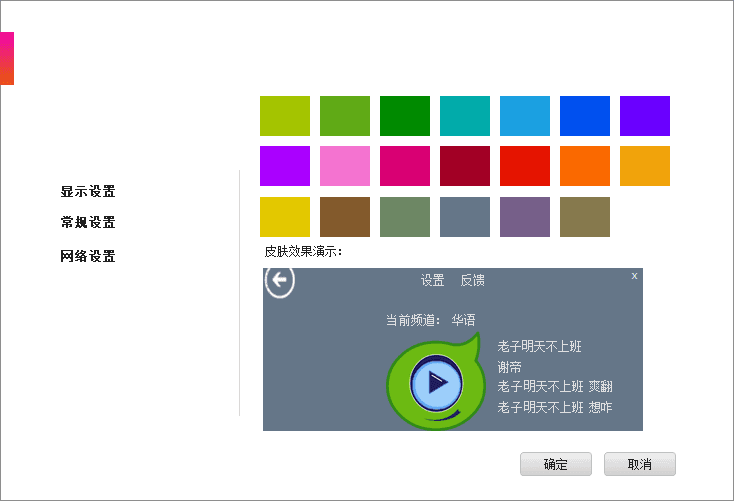Open 网络设置 section
Image resolution: width=734 pixels, height=501 pixels.
coord(88,256)
